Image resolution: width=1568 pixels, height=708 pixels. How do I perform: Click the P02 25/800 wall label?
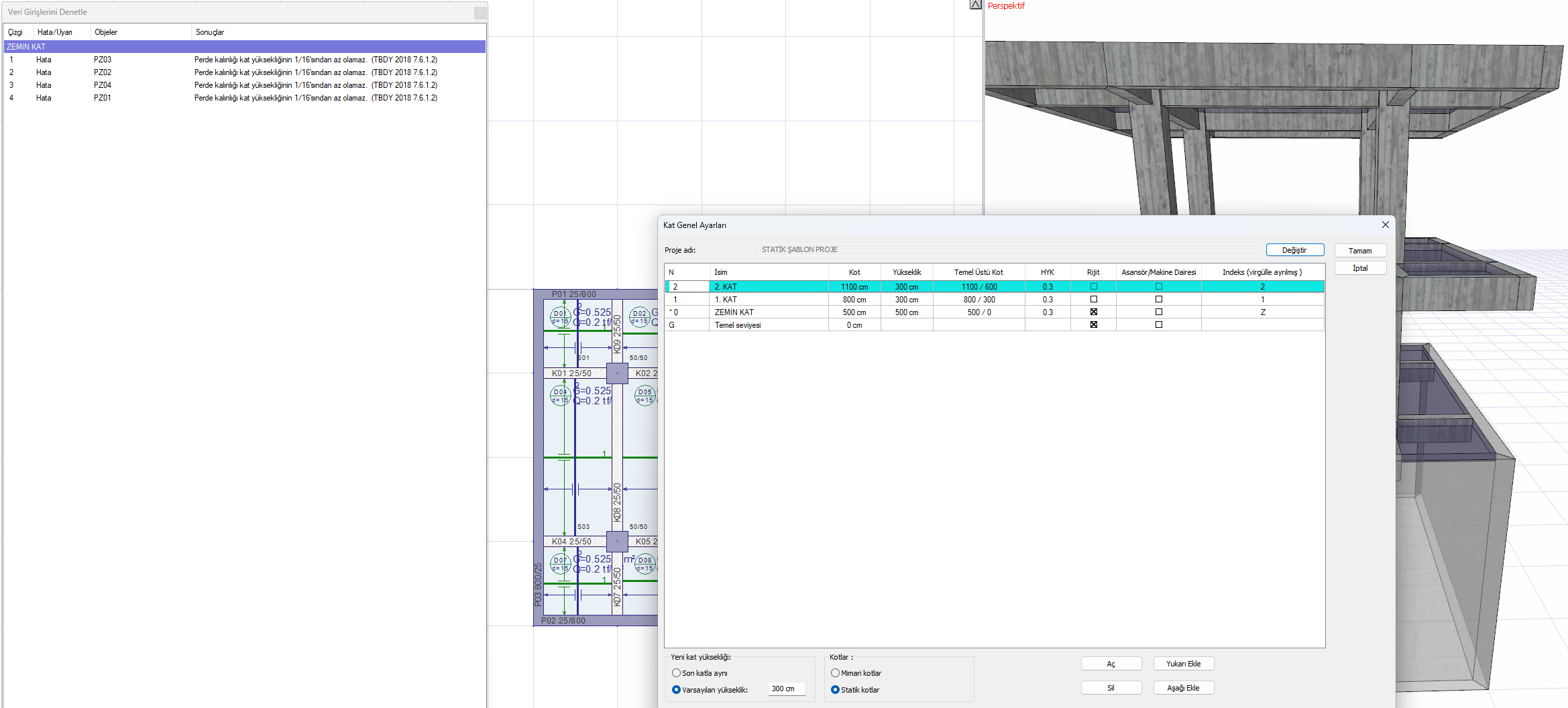coord(563,621)
